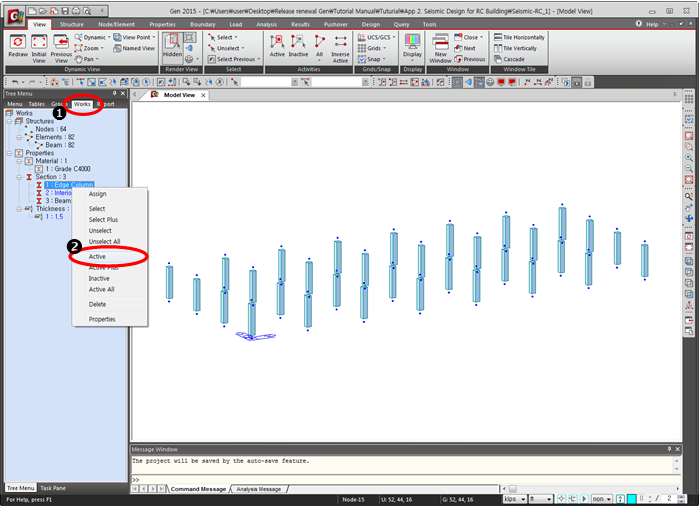Switch to Task Pane tab

(x=53, y=488)
